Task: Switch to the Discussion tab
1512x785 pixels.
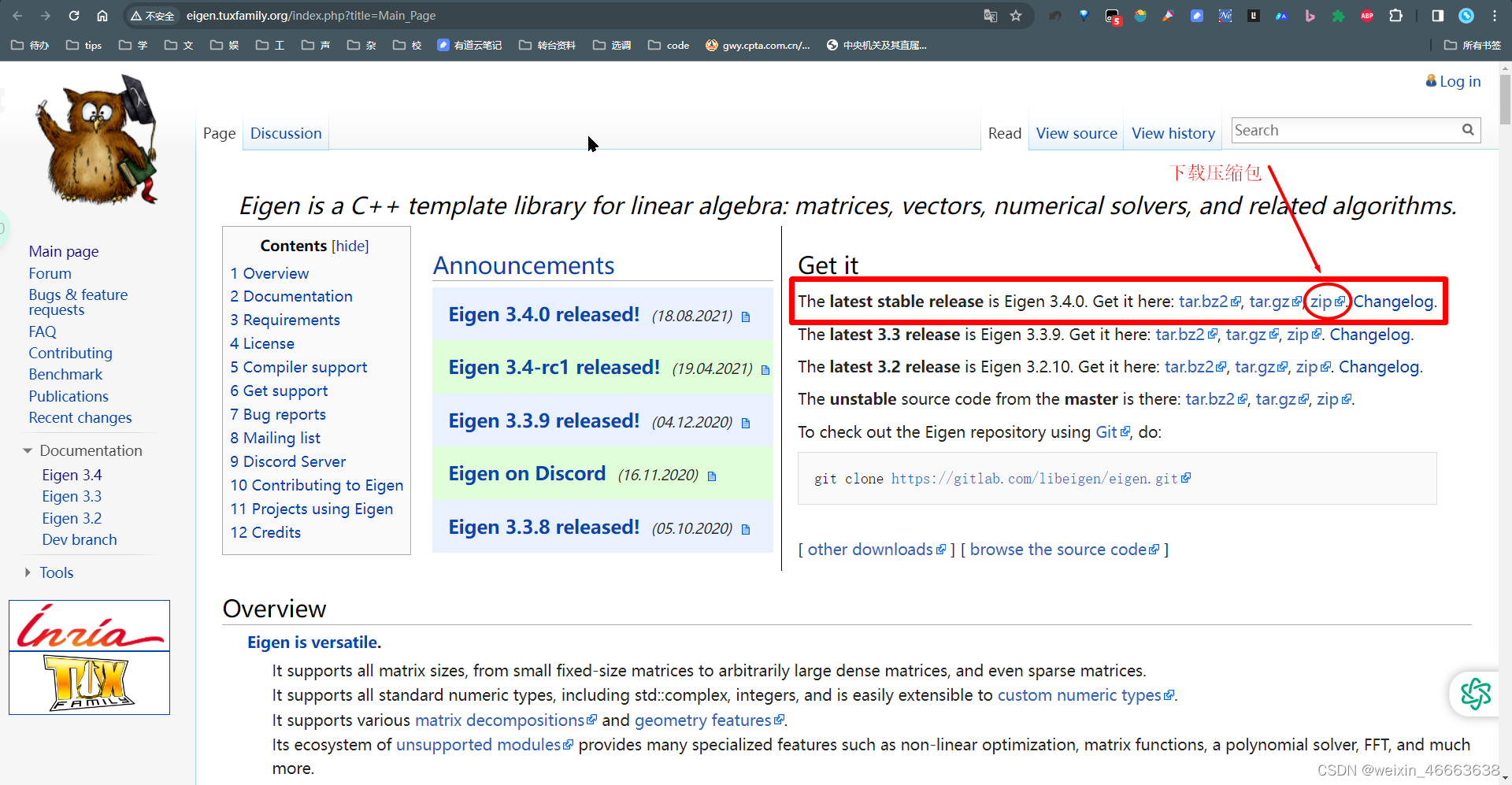Action: coord(285,133)
